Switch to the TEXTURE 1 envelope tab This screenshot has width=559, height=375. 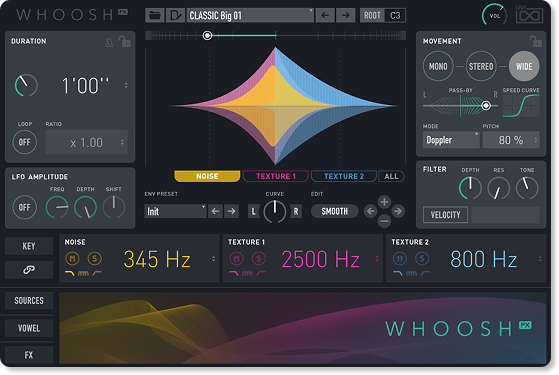click(276, 176)
